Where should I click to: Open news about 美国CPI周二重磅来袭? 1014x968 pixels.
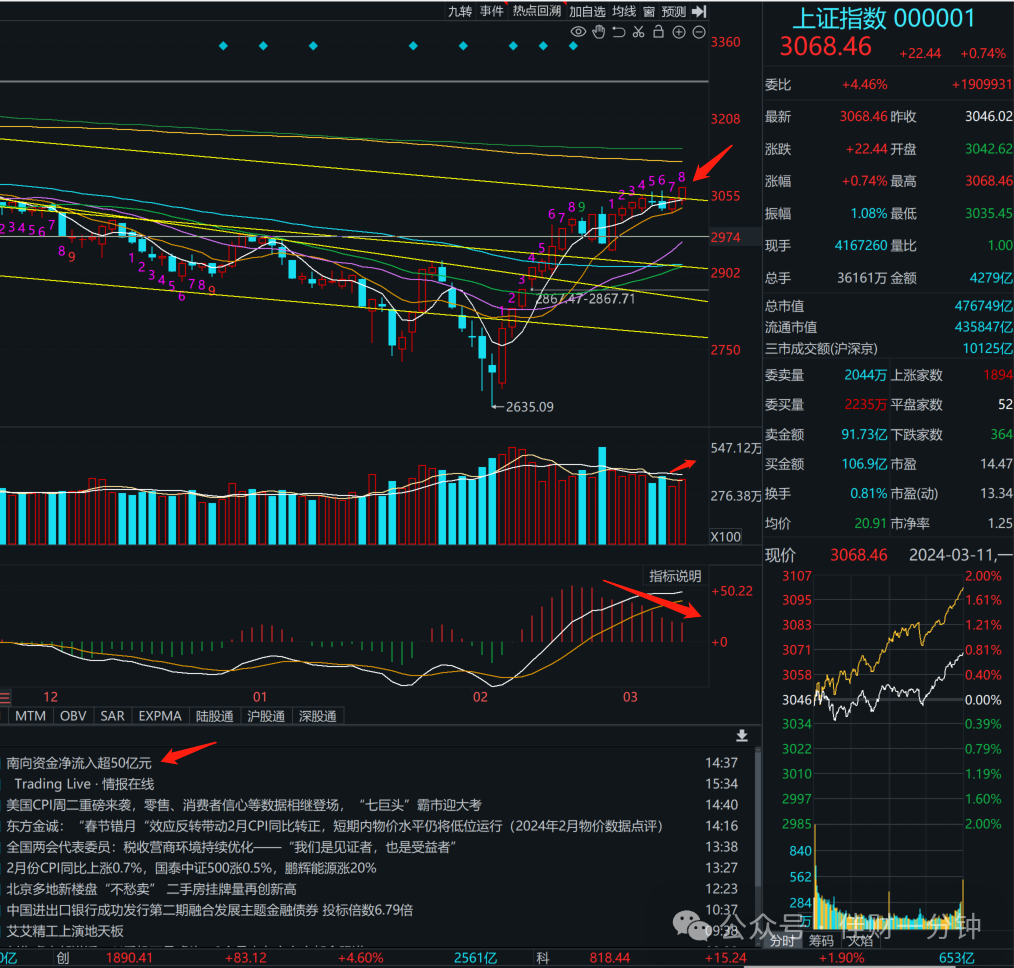pos(244,805)
